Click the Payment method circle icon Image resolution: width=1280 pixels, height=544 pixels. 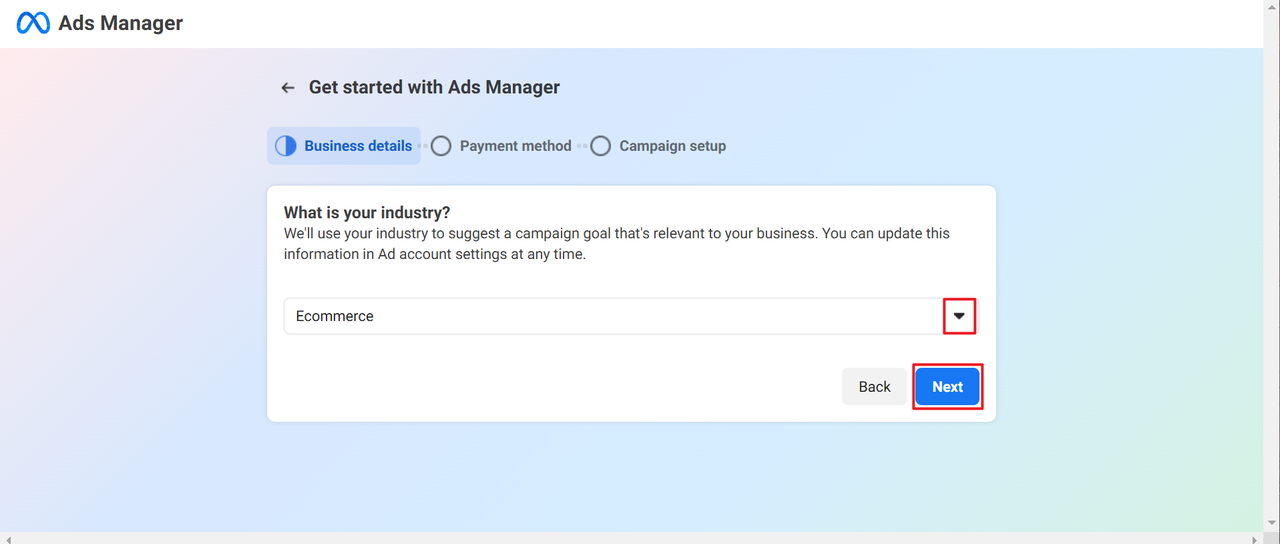441,146
